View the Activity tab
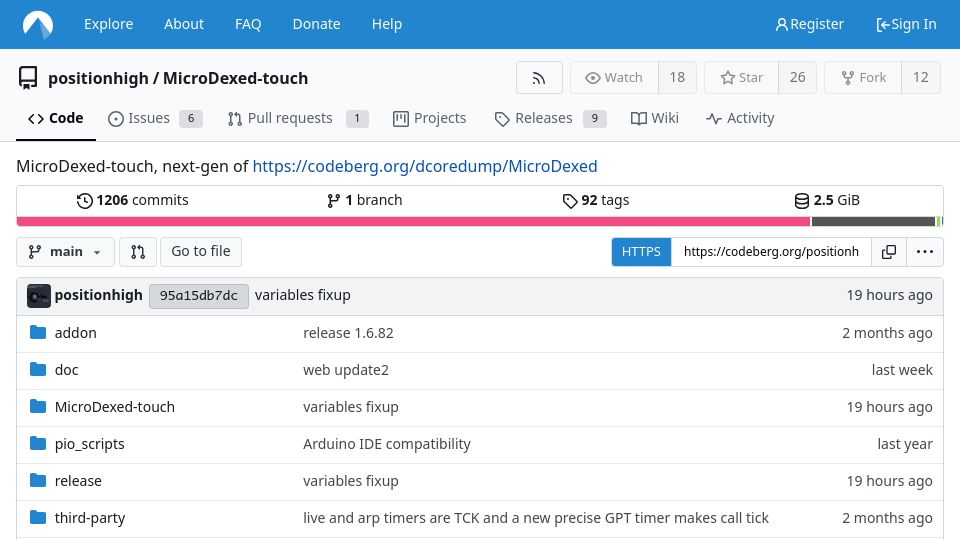The image size is (960, 540). point(740,118)
